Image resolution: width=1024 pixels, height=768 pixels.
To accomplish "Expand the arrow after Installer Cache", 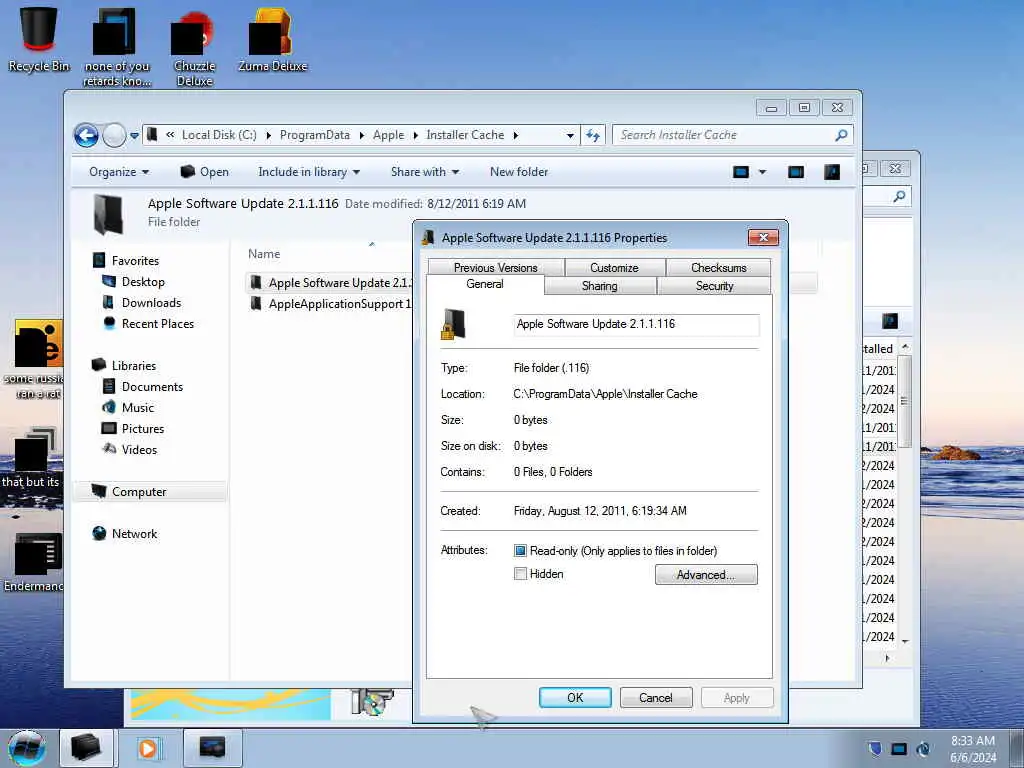I will (x=515, y=135).
